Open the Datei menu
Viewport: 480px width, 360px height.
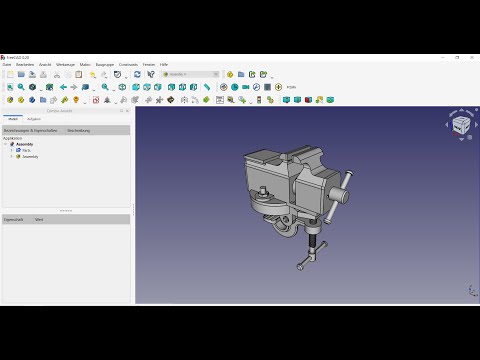point(7,64)
